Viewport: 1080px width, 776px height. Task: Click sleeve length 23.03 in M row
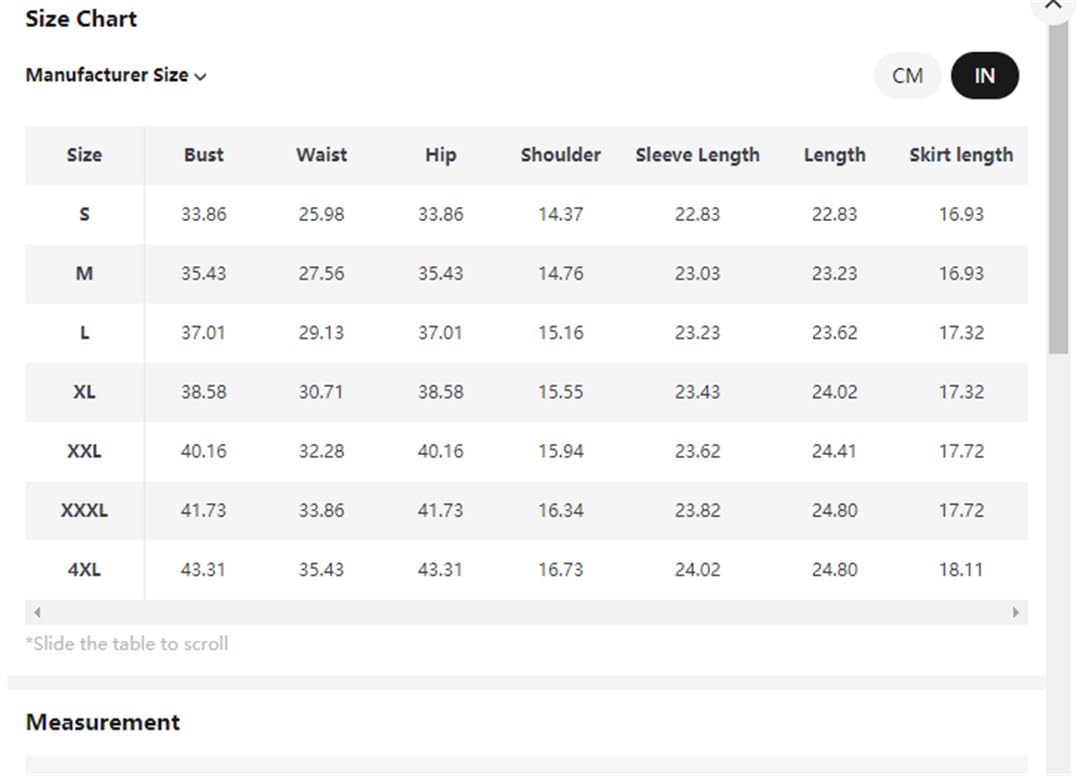[x=698, y=273]
